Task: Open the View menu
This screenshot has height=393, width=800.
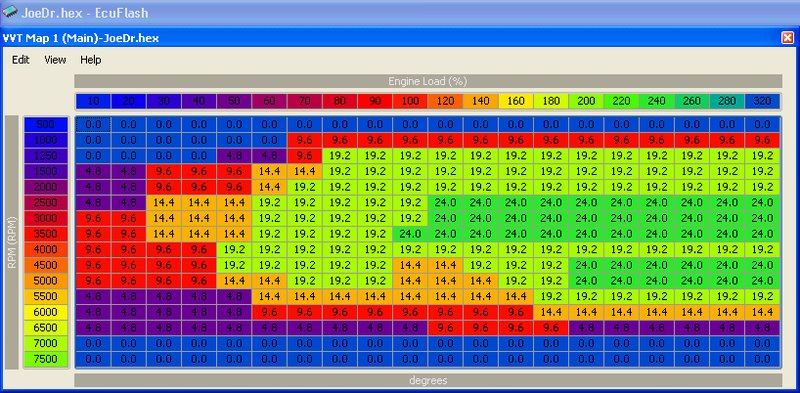Action: [x=55, y=60]
